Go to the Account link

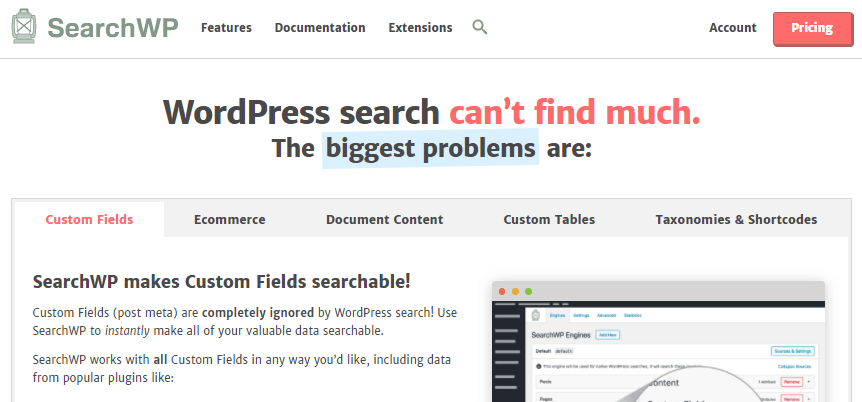733,27
